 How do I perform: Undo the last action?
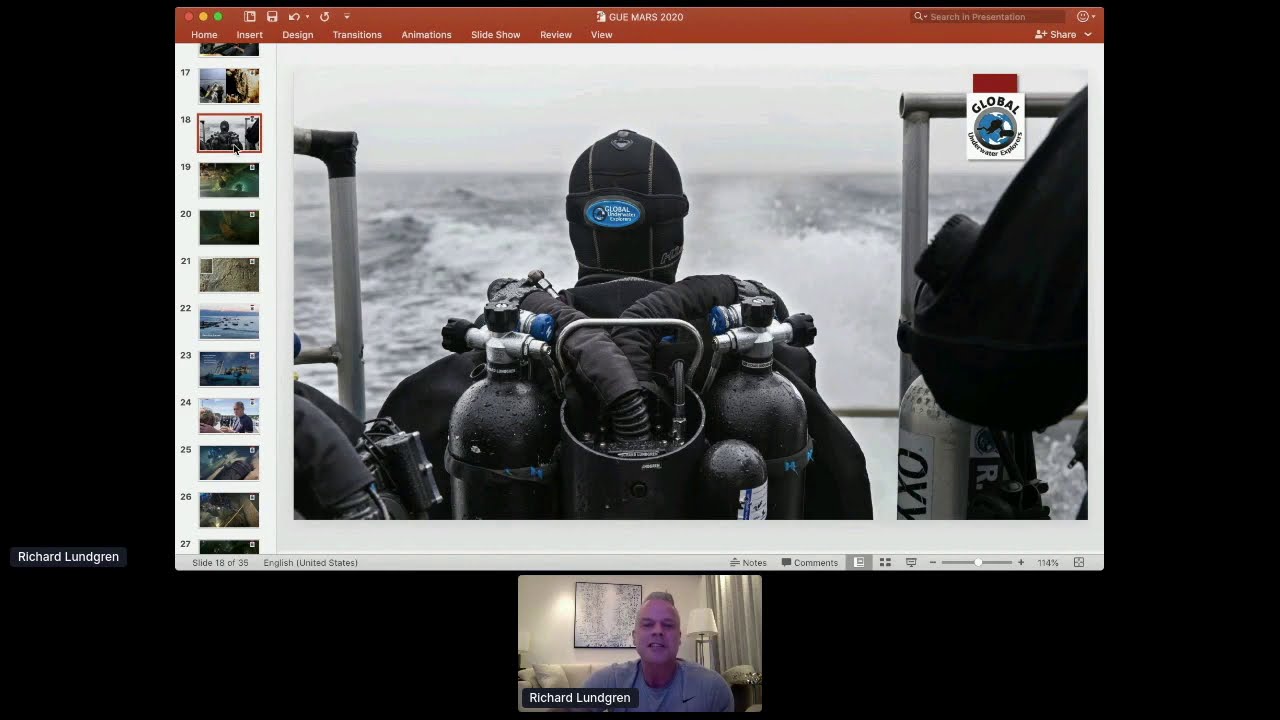click(294, 17)
